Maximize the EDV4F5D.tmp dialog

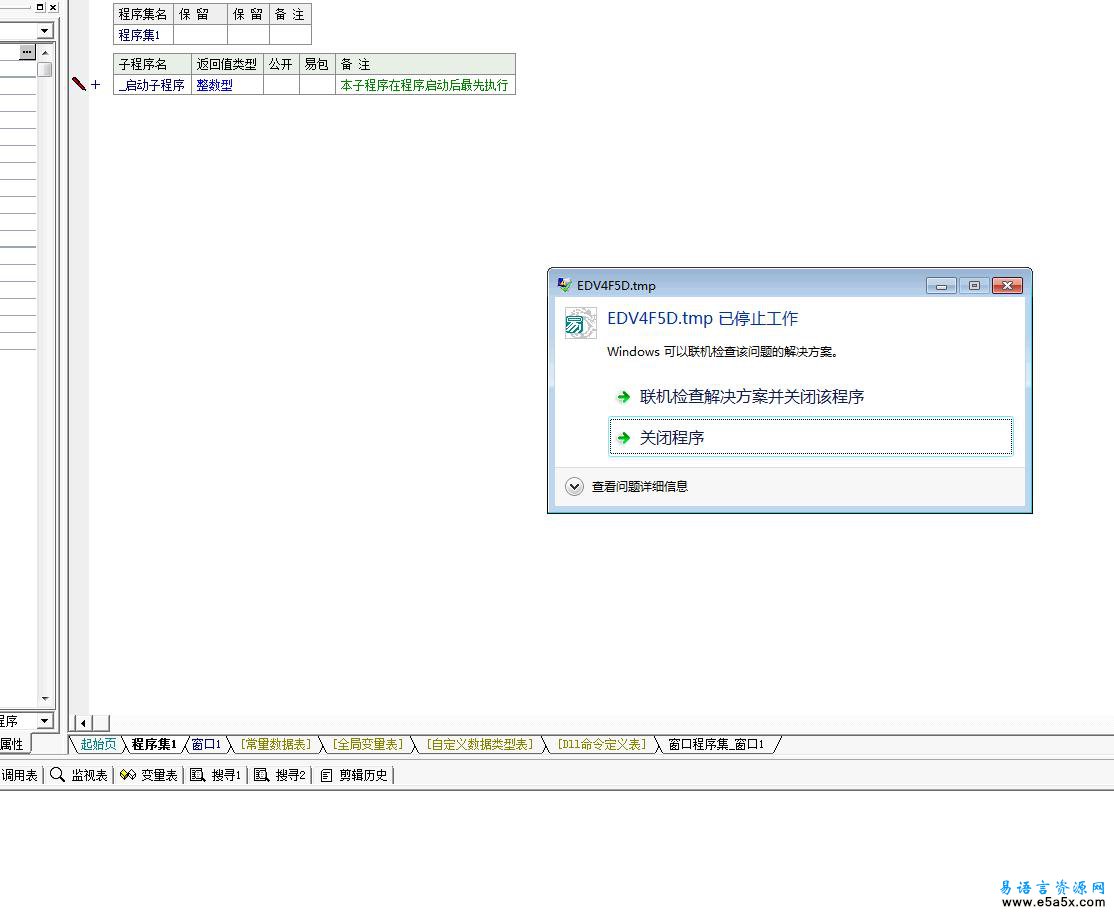point(974,286)
